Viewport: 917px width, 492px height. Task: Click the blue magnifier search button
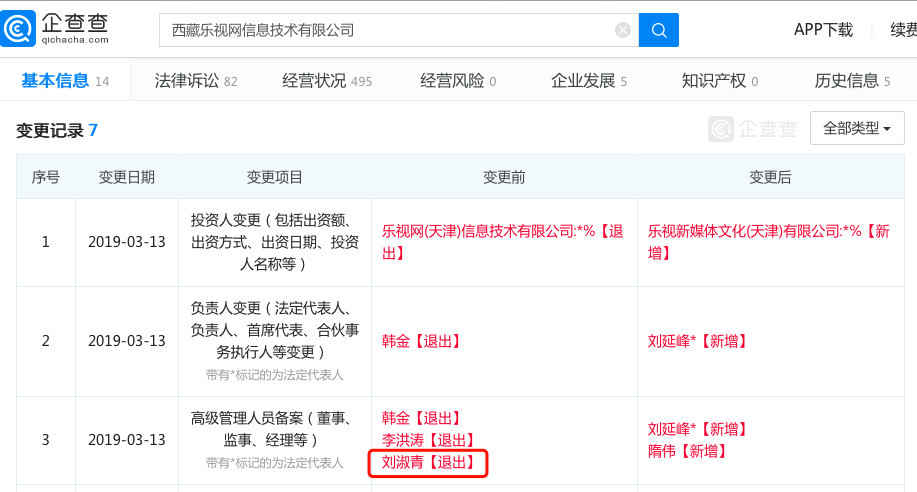(659, 30)
